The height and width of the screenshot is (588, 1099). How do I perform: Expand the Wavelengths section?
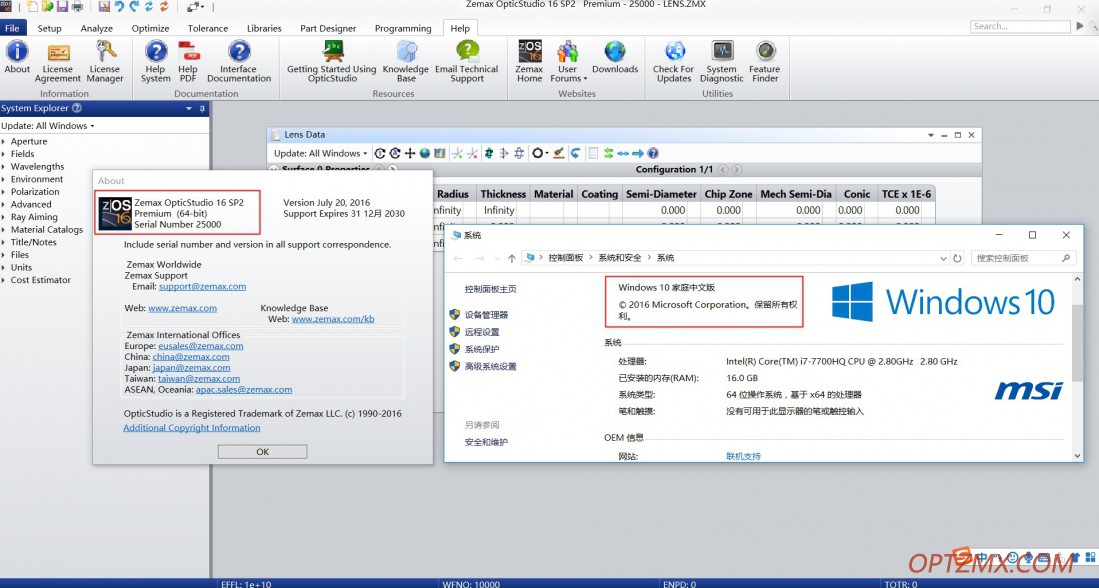4,167
